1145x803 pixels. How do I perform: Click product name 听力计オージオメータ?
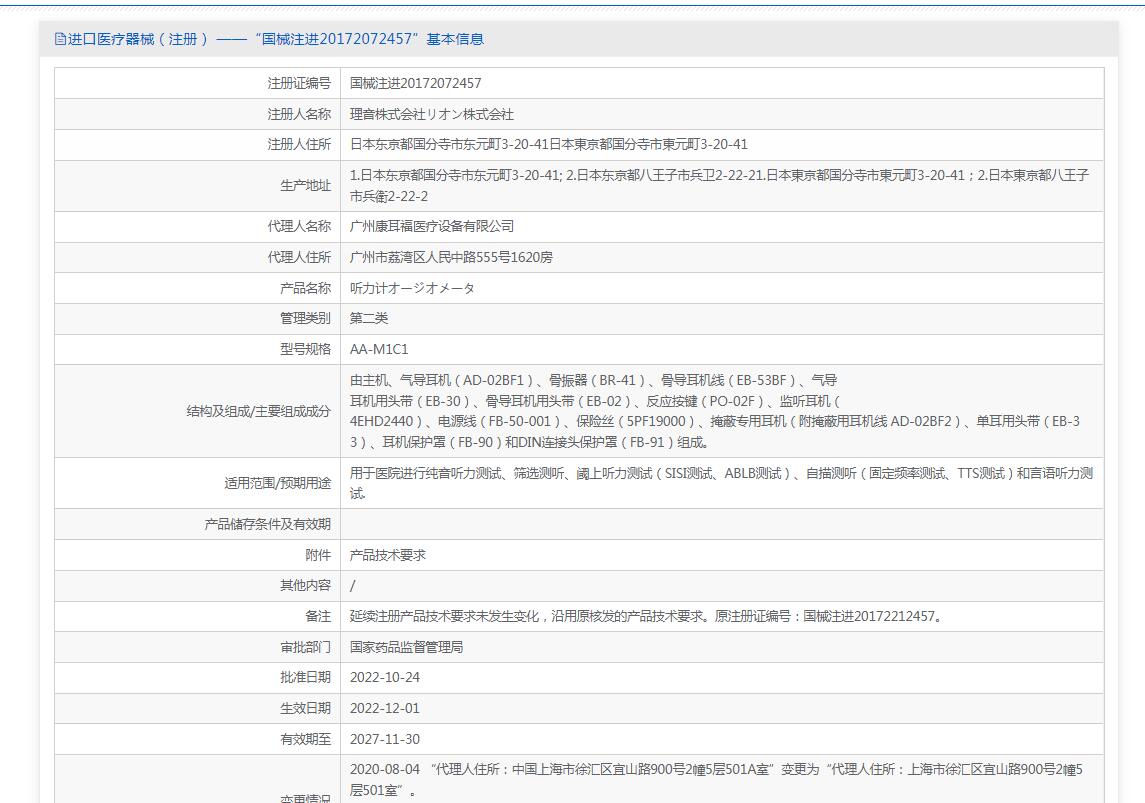point(412,288)
